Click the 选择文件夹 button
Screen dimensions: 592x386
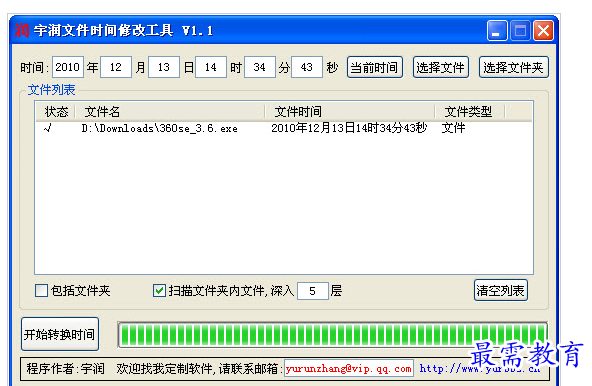(x=513, y=67)
